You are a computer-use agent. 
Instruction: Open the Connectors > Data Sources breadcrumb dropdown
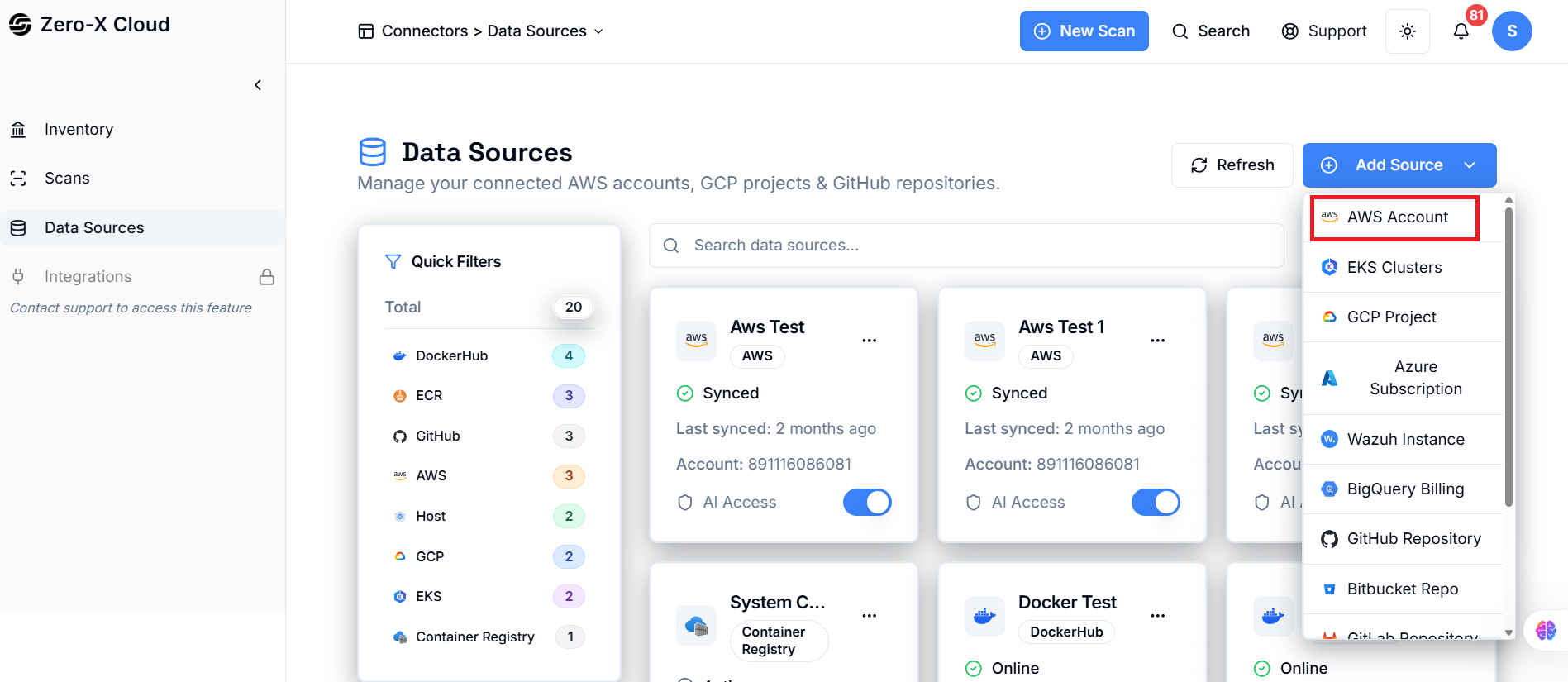click(x=480, y=31)
